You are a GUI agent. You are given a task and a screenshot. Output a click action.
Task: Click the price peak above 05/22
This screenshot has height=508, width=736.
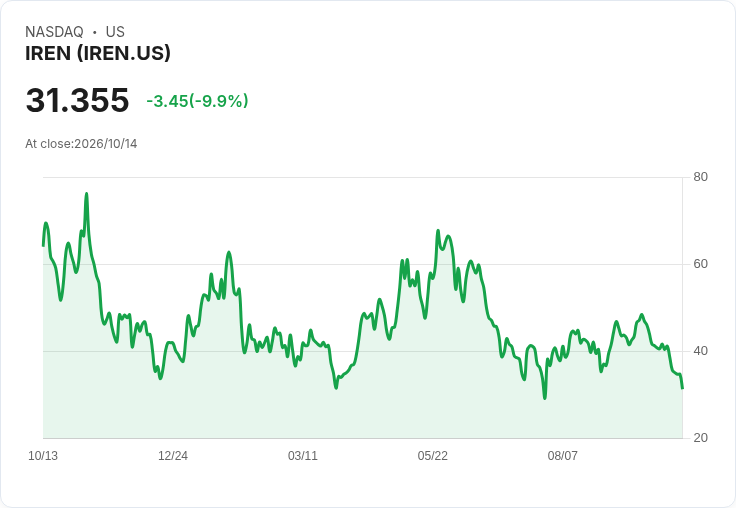(x=438, y=231)
